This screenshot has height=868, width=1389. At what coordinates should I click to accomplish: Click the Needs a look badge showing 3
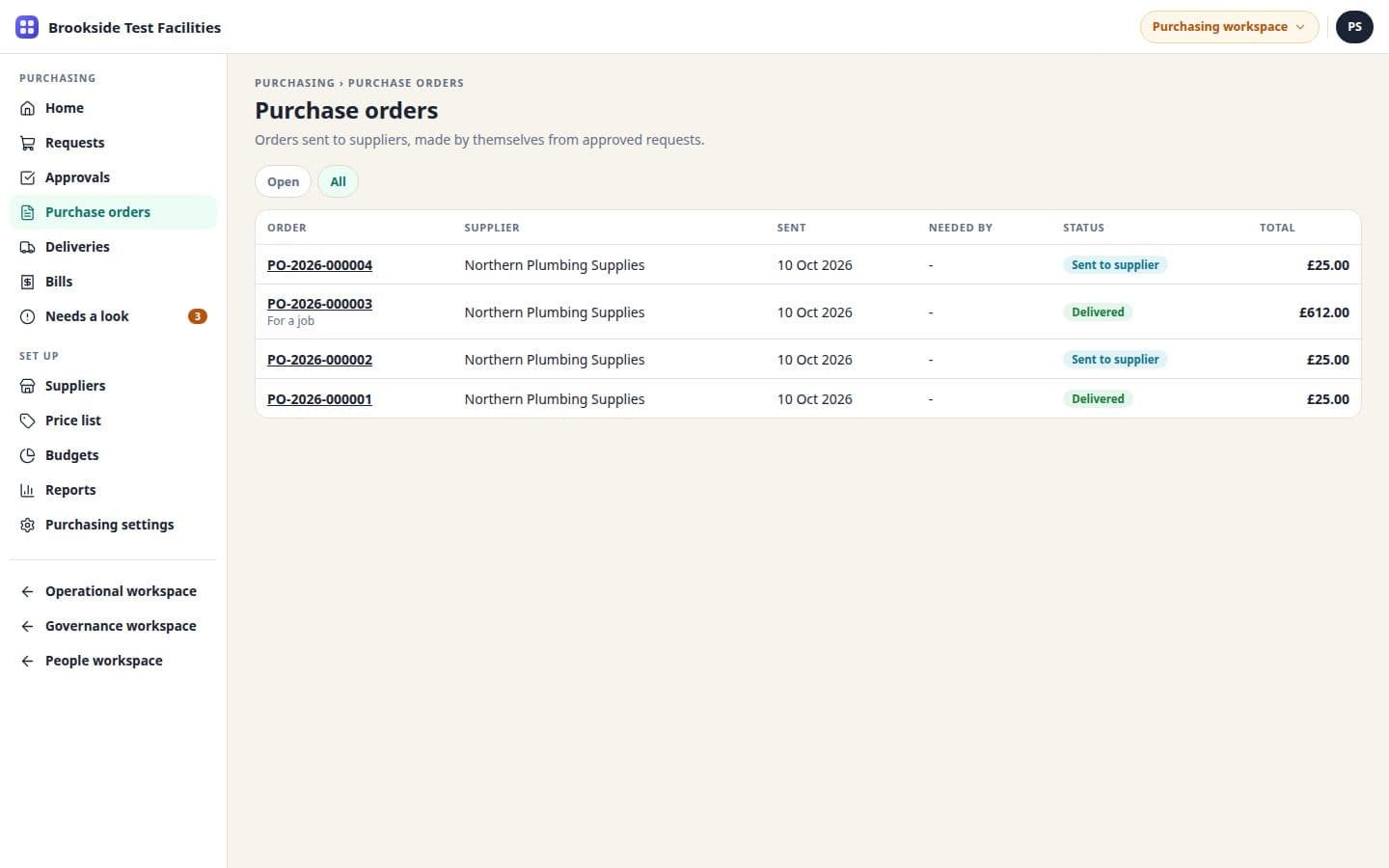coord(197,316)
